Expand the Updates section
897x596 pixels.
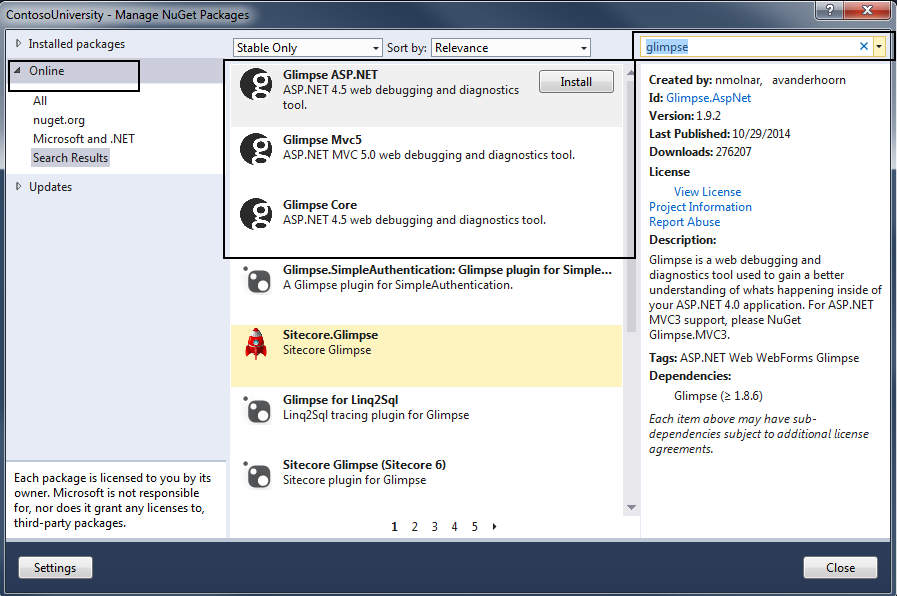pyautogui.click(x=18, y=186)
